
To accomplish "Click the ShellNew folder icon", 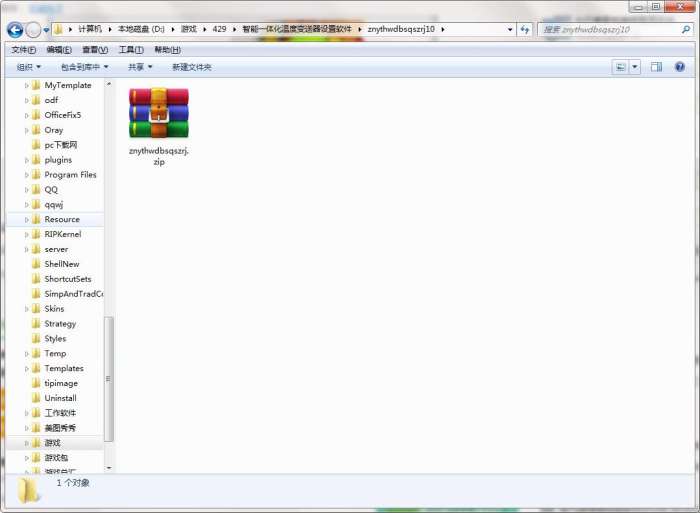I will click(37, 264).
